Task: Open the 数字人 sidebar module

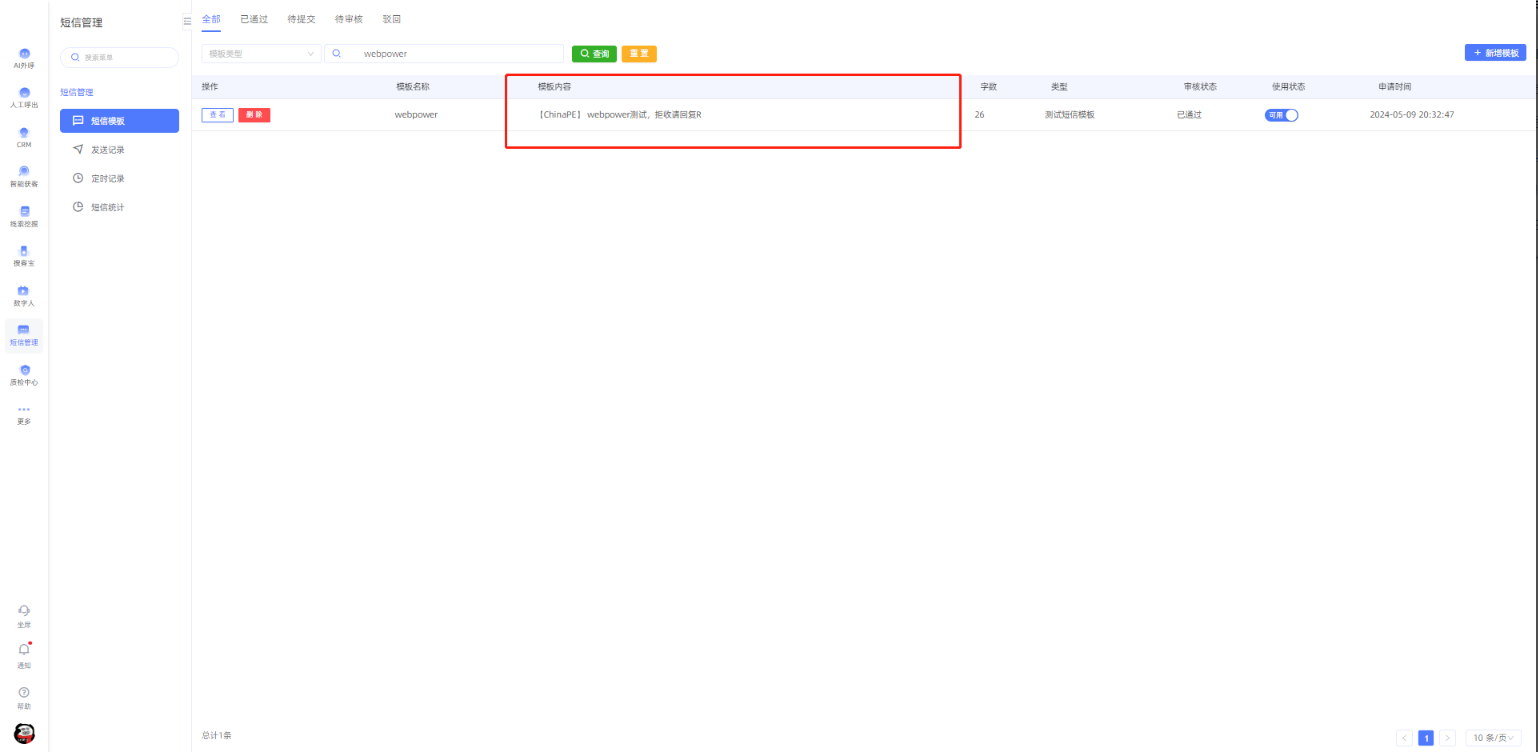Action: coord(24,294)
